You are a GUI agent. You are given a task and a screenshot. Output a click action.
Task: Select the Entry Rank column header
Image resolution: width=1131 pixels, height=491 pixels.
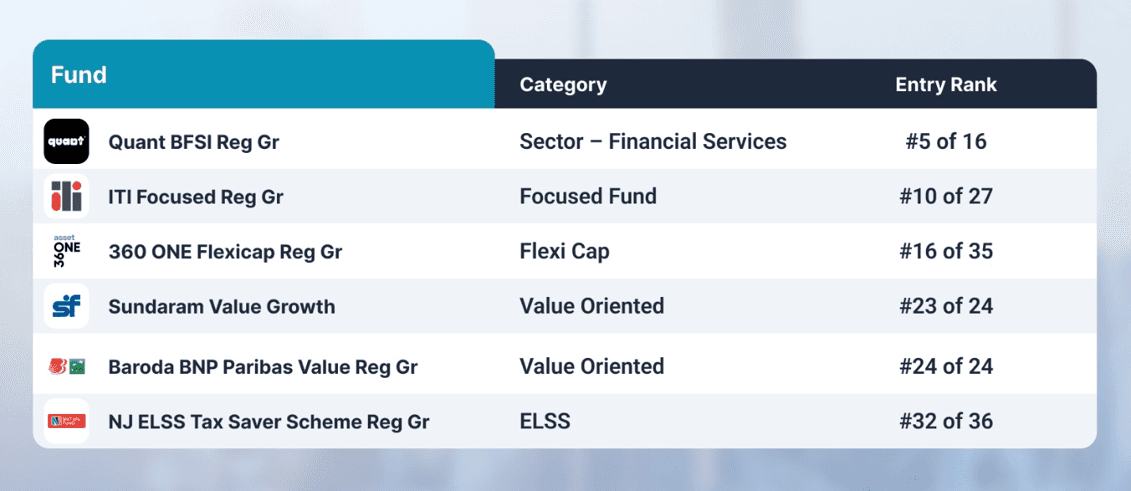[946, 84]
